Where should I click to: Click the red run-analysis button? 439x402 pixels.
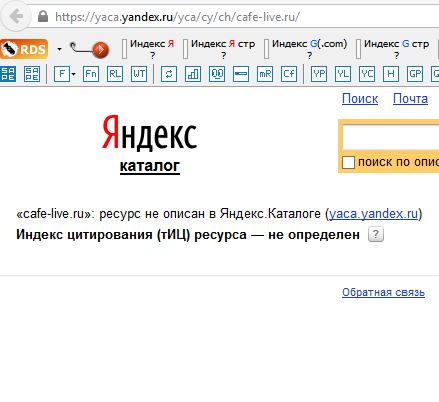click(100, 50)
